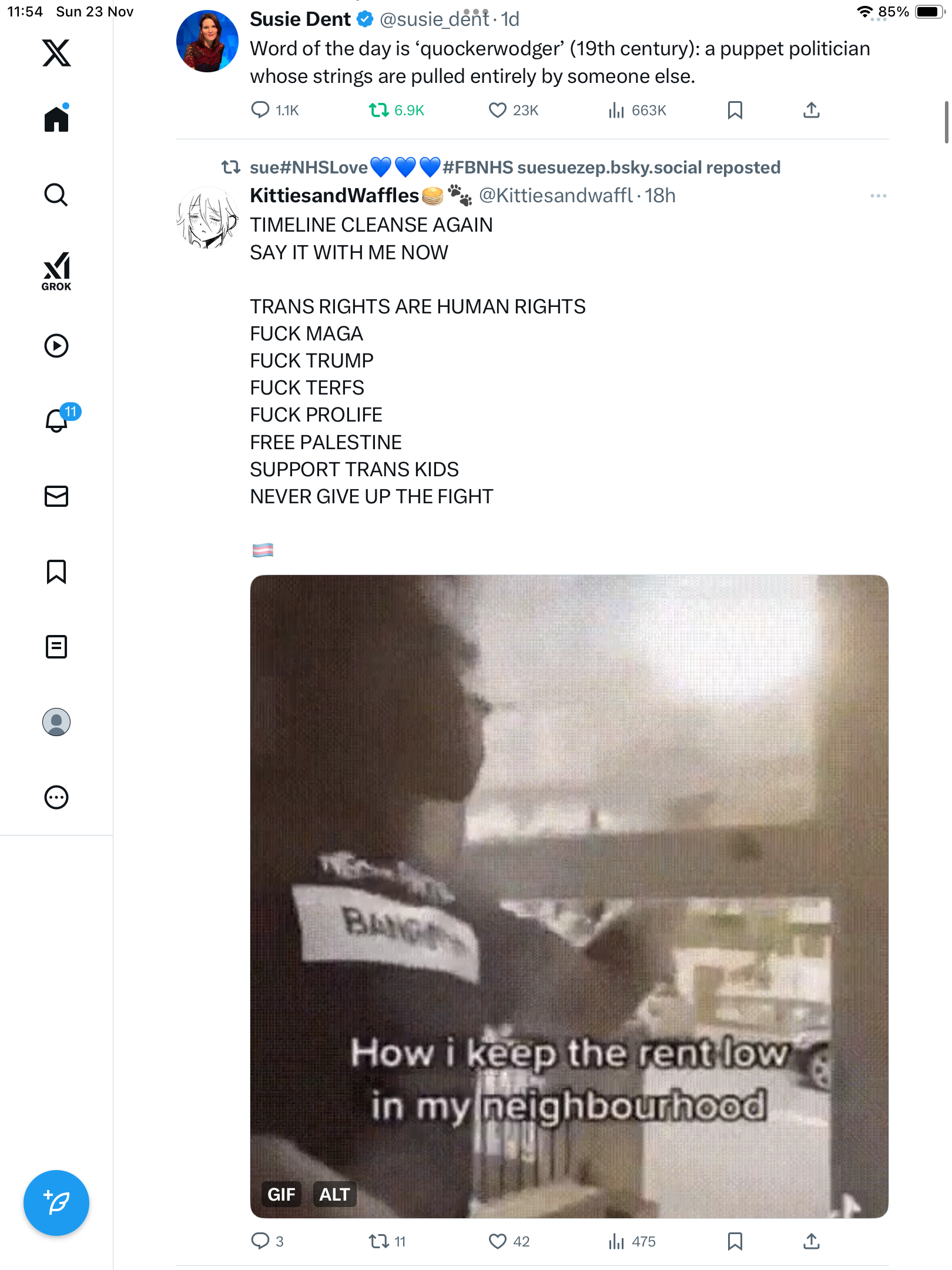
Task: Open the Lists page
Action: point(56,647)
